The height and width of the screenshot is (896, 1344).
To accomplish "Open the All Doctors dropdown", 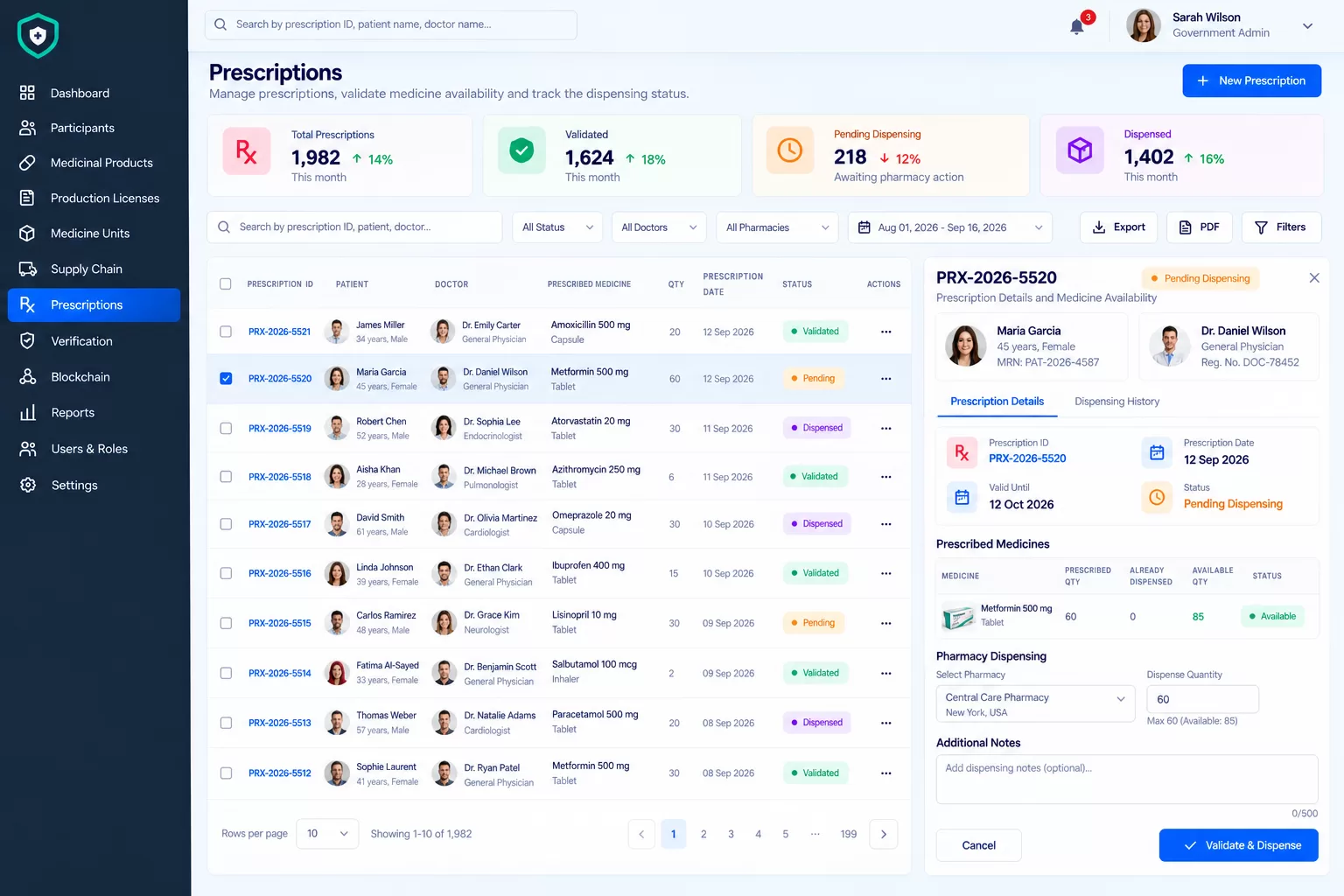I will point(659,227).
